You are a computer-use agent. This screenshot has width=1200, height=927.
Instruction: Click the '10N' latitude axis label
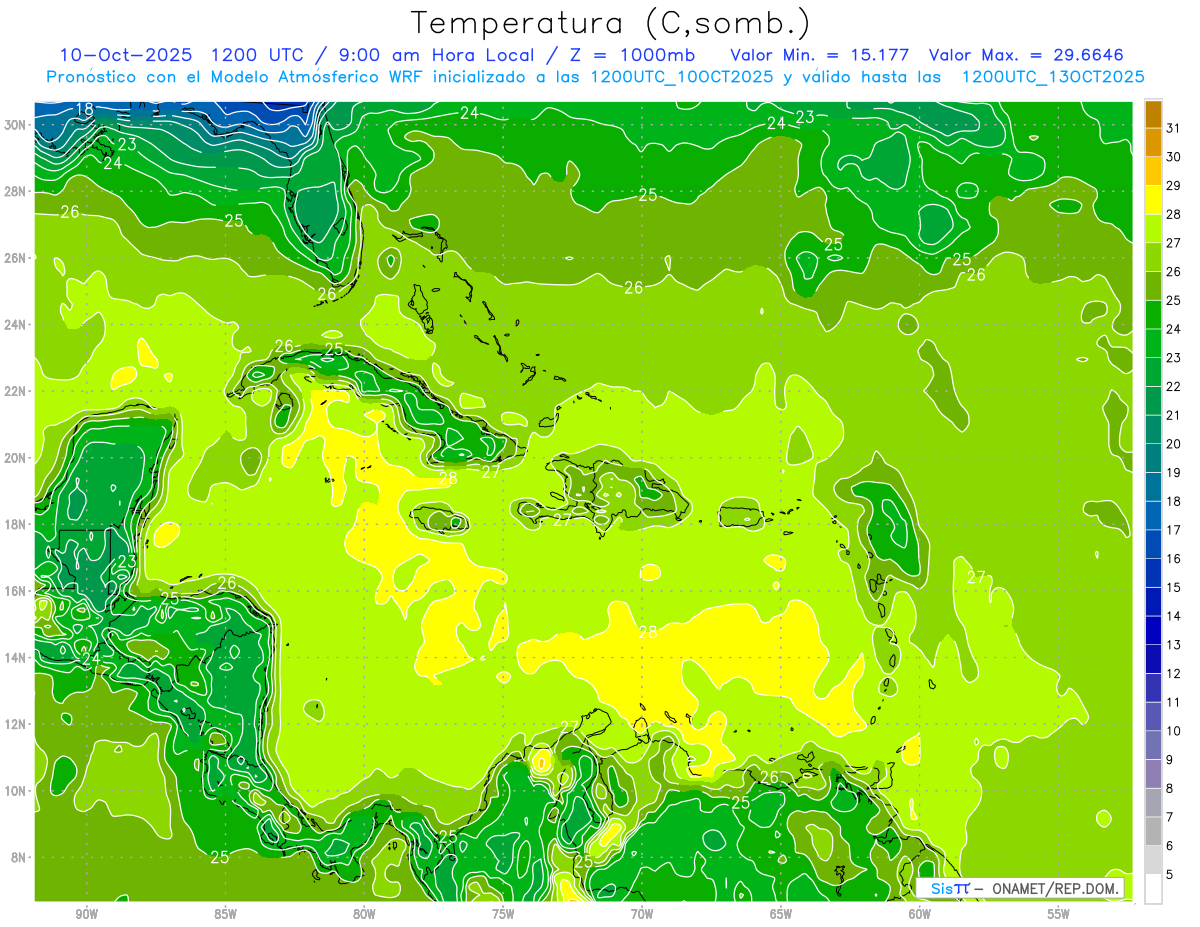coord(17,790)
